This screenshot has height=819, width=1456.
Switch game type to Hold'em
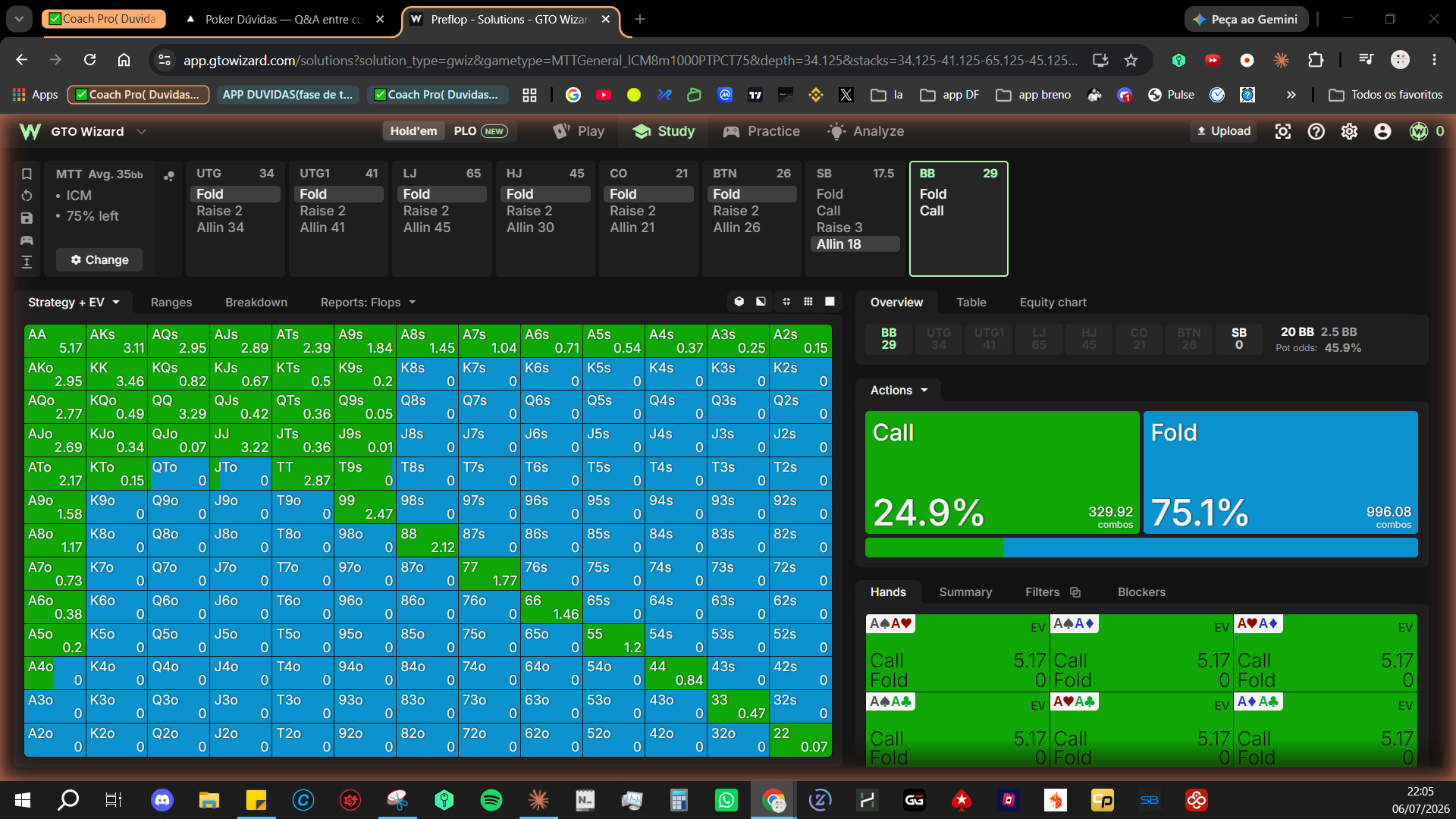point(413,131)
